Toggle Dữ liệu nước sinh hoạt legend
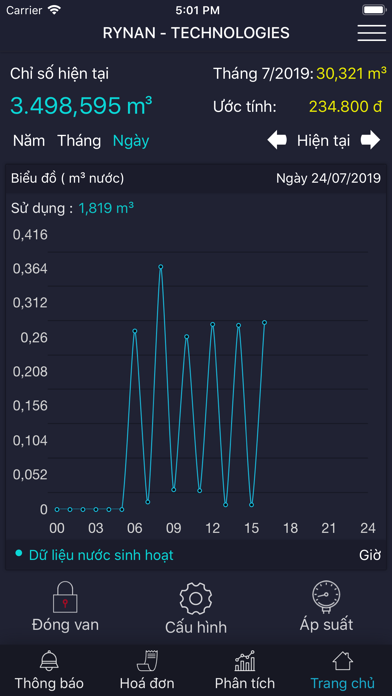Image resolution: width=392 pixels, height=696 pixels. click(x=94, y=555)
